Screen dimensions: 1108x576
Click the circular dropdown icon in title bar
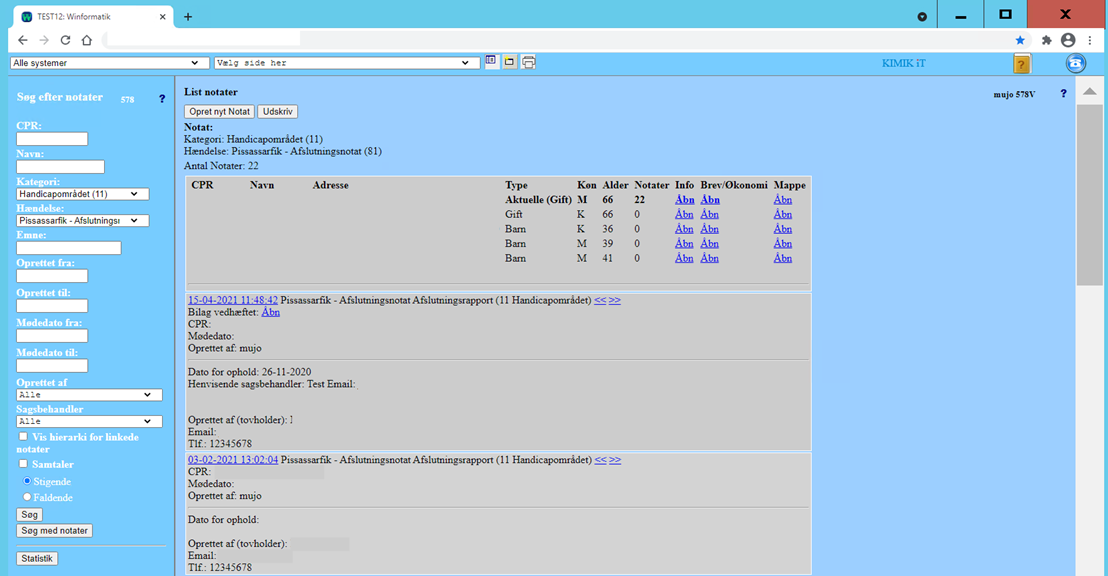point(922,16)
